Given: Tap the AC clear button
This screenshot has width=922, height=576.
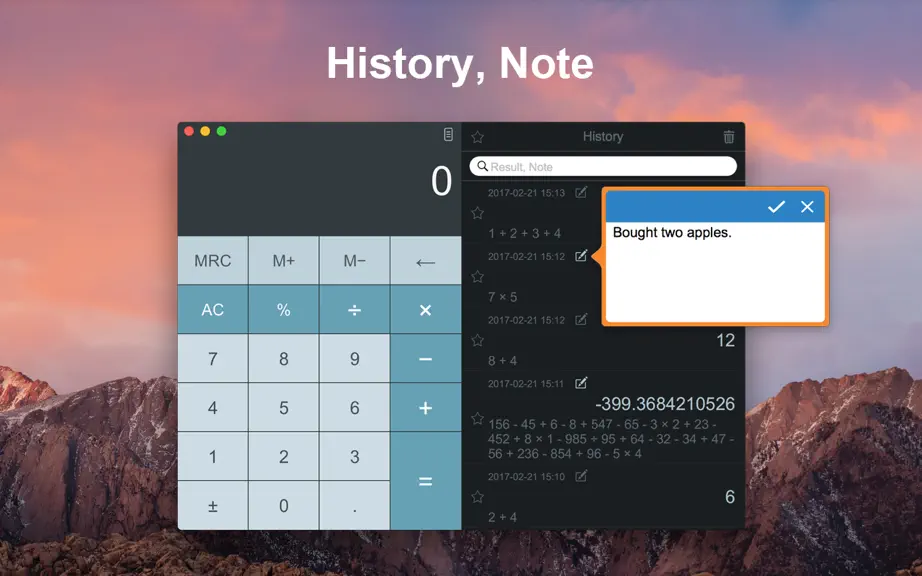Looking at the screenshot, I should point(213,310).
